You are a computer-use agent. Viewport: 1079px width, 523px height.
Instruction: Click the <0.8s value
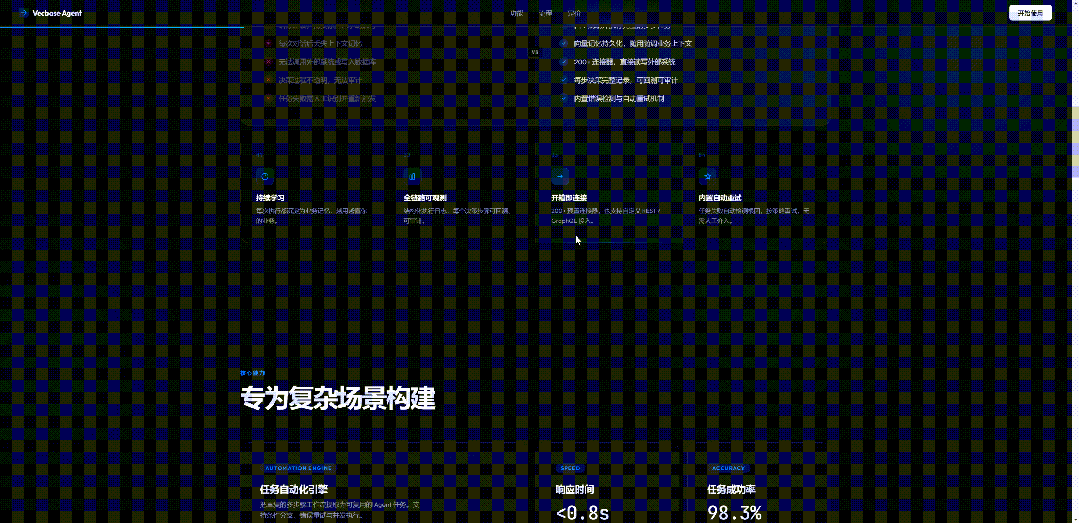click(x=583, y=513)
